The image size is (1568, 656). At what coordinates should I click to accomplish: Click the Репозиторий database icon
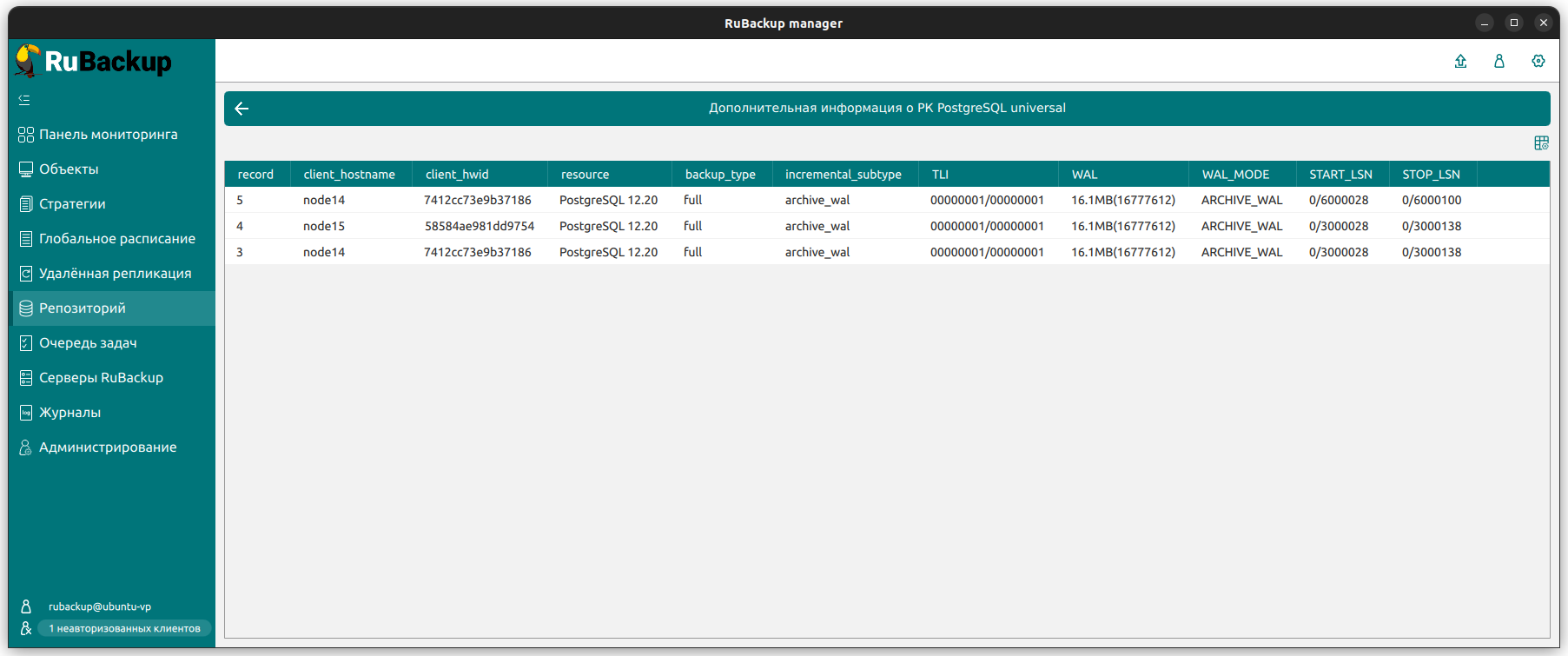[x=26, y=308]
